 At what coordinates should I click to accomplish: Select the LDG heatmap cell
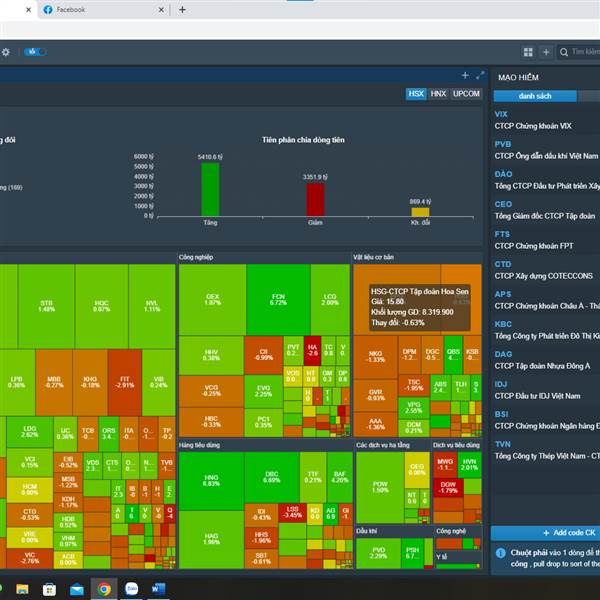click(29, 432)
